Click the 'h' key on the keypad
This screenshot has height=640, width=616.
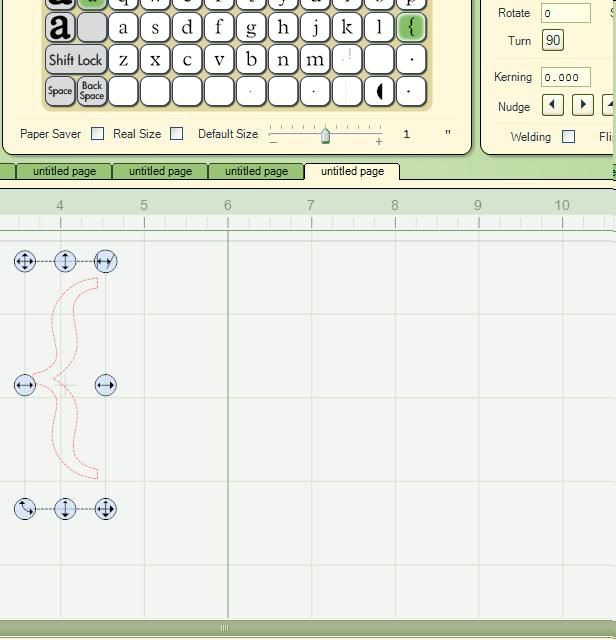point(283,27)
